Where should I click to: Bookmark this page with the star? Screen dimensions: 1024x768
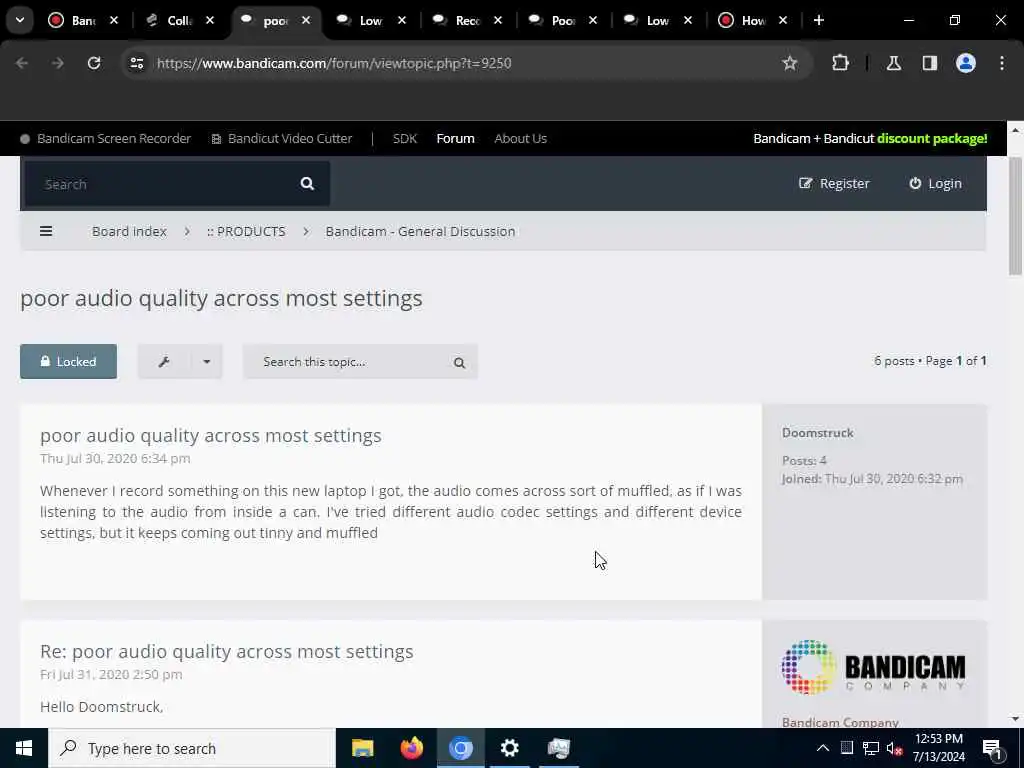pyautogui.click(x=790, y=63)
